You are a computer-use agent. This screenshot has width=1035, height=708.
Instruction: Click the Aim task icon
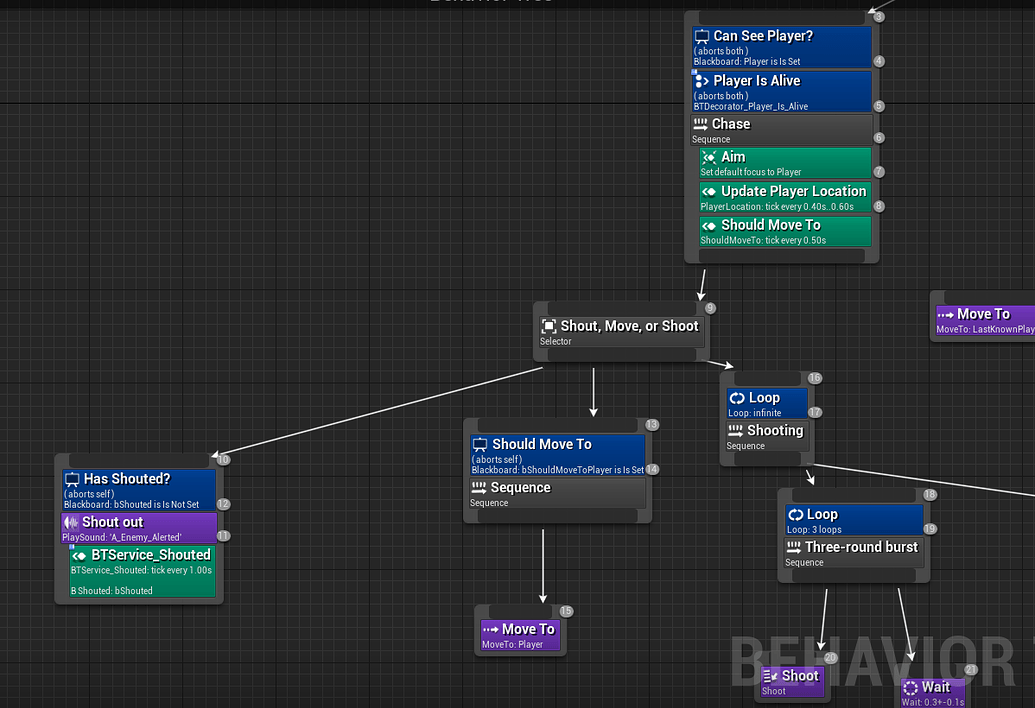(710, 156)
